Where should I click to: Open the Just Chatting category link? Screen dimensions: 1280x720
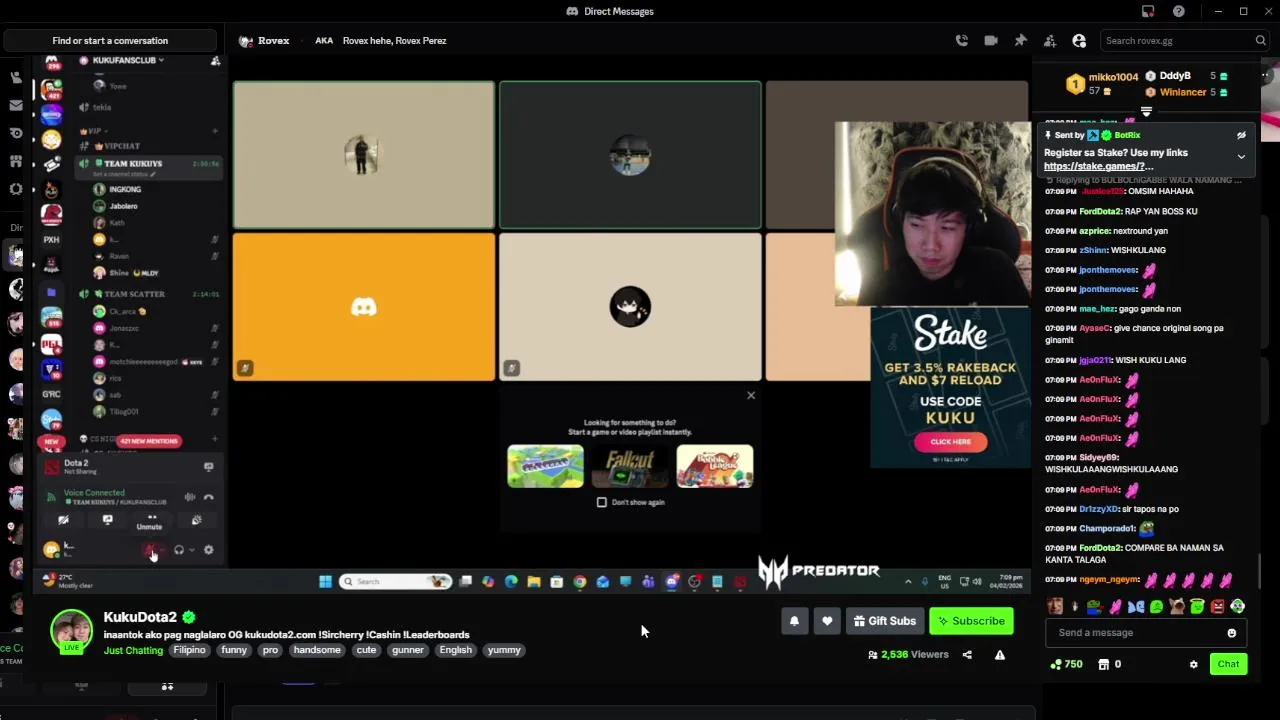tap(133, 651)
